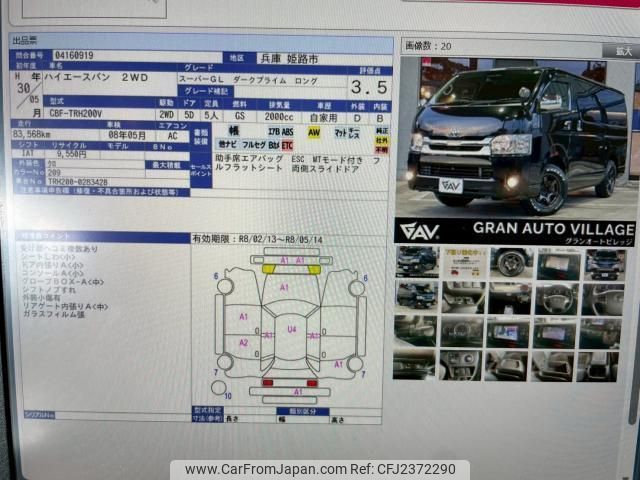
Task: Click the A2 damage mark on diagram
Action: point(243,343)
